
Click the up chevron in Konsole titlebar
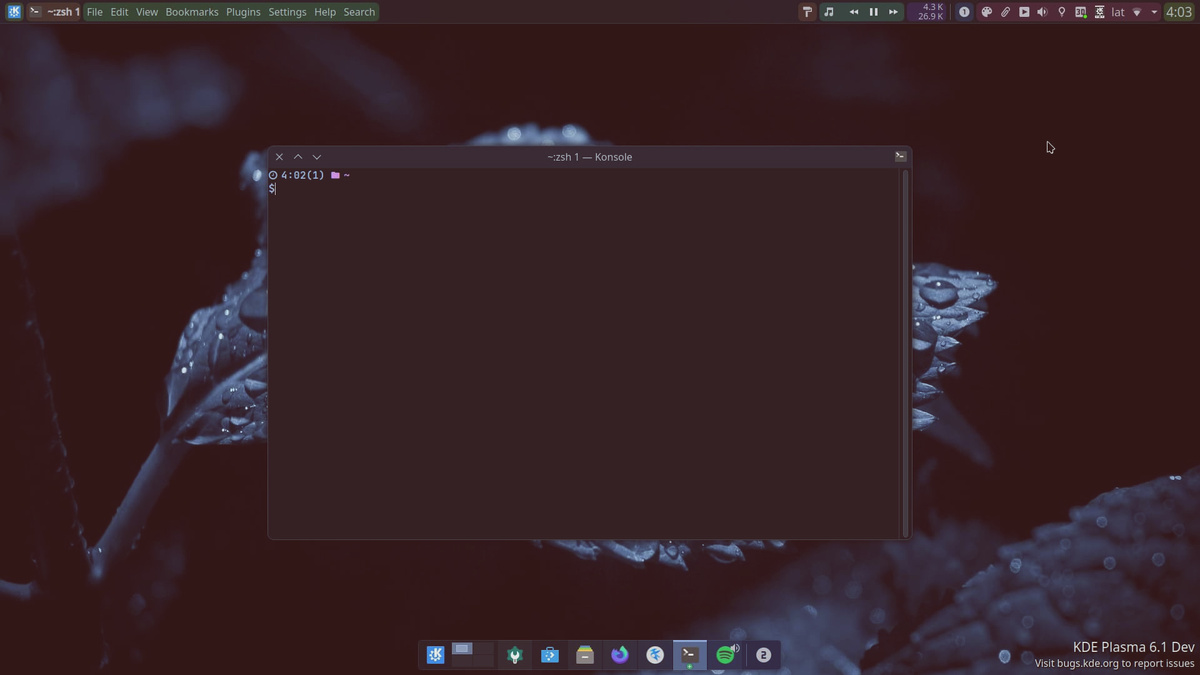[x=298, y=157]
